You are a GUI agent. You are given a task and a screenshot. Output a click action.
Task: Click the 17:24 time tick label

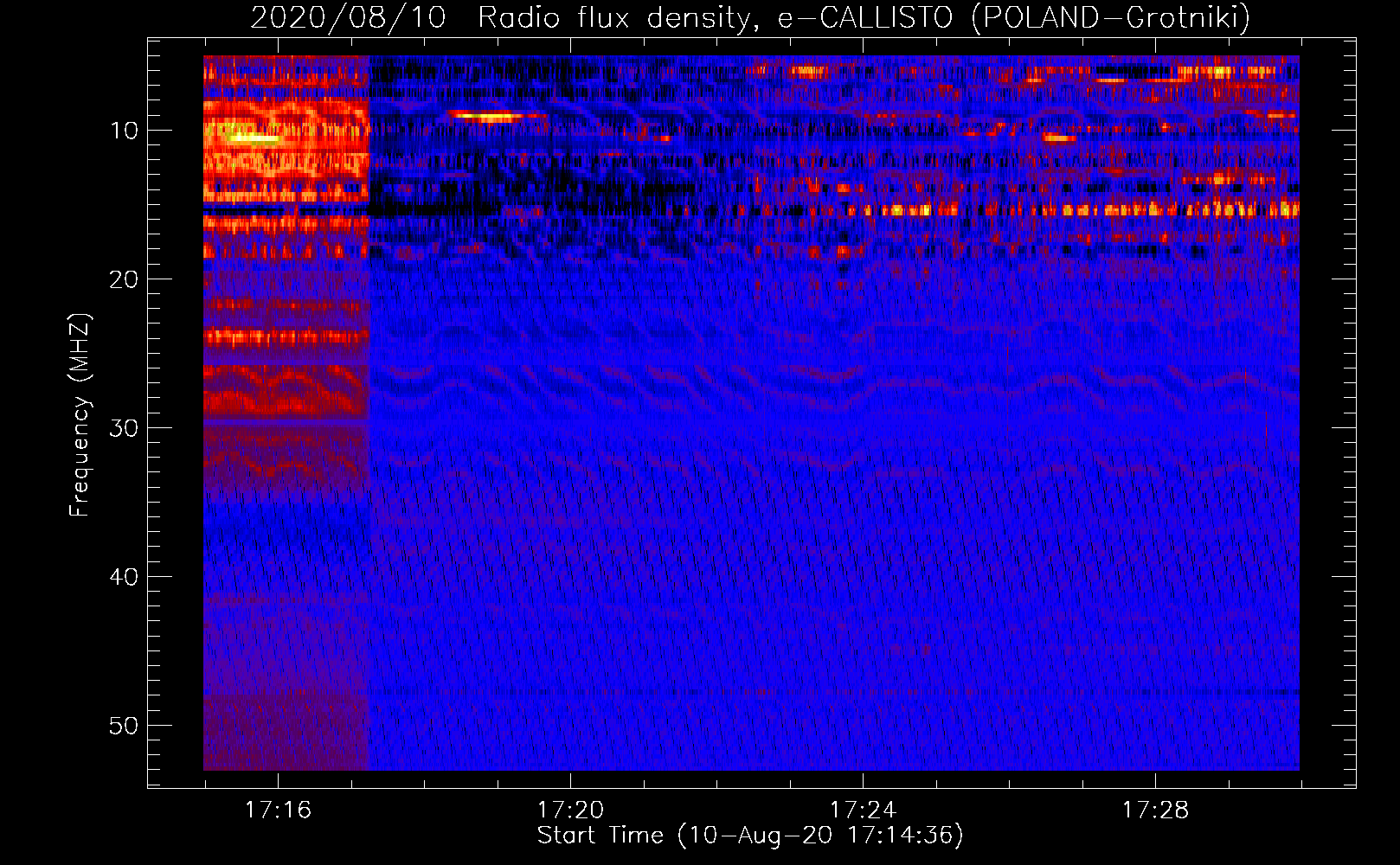863,811
